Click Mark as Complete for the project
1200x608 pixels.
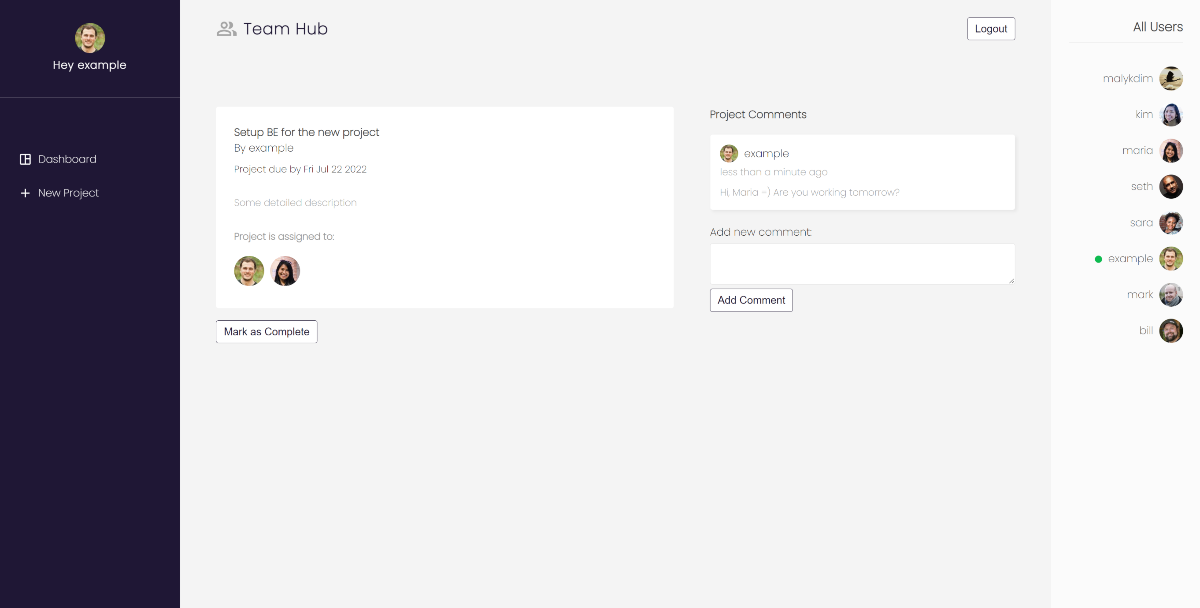pos(266,331)
